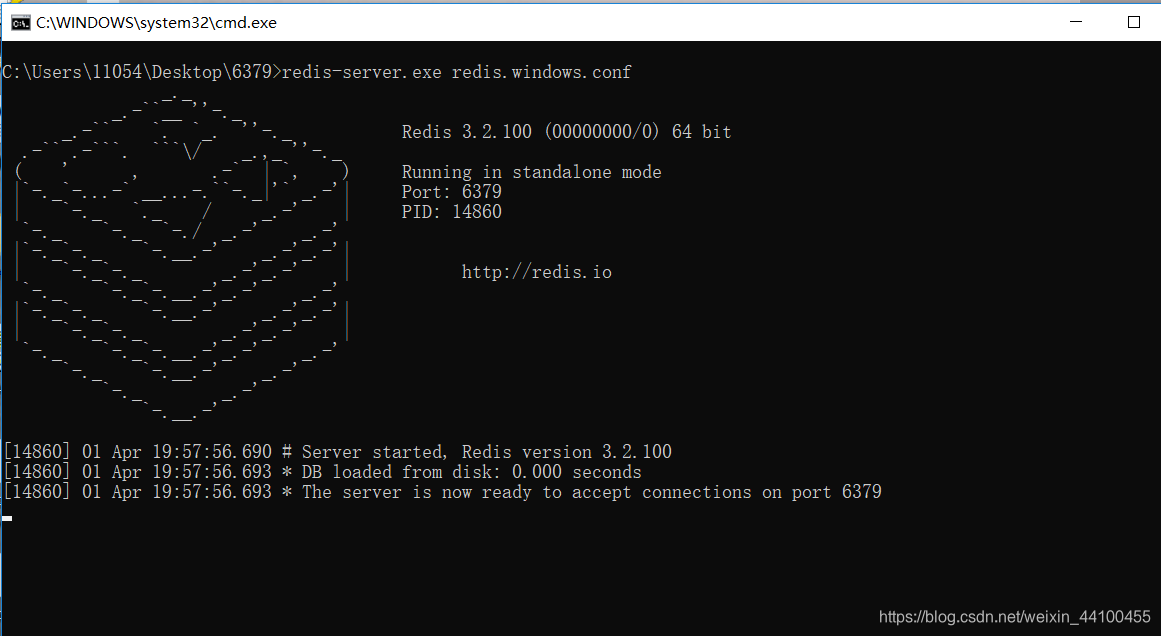This screenshot has width=1161, height=636.
Task: Click the title text C:\WINDOWS\system32\cmd.exe
Action: click(x=156, y=23)
